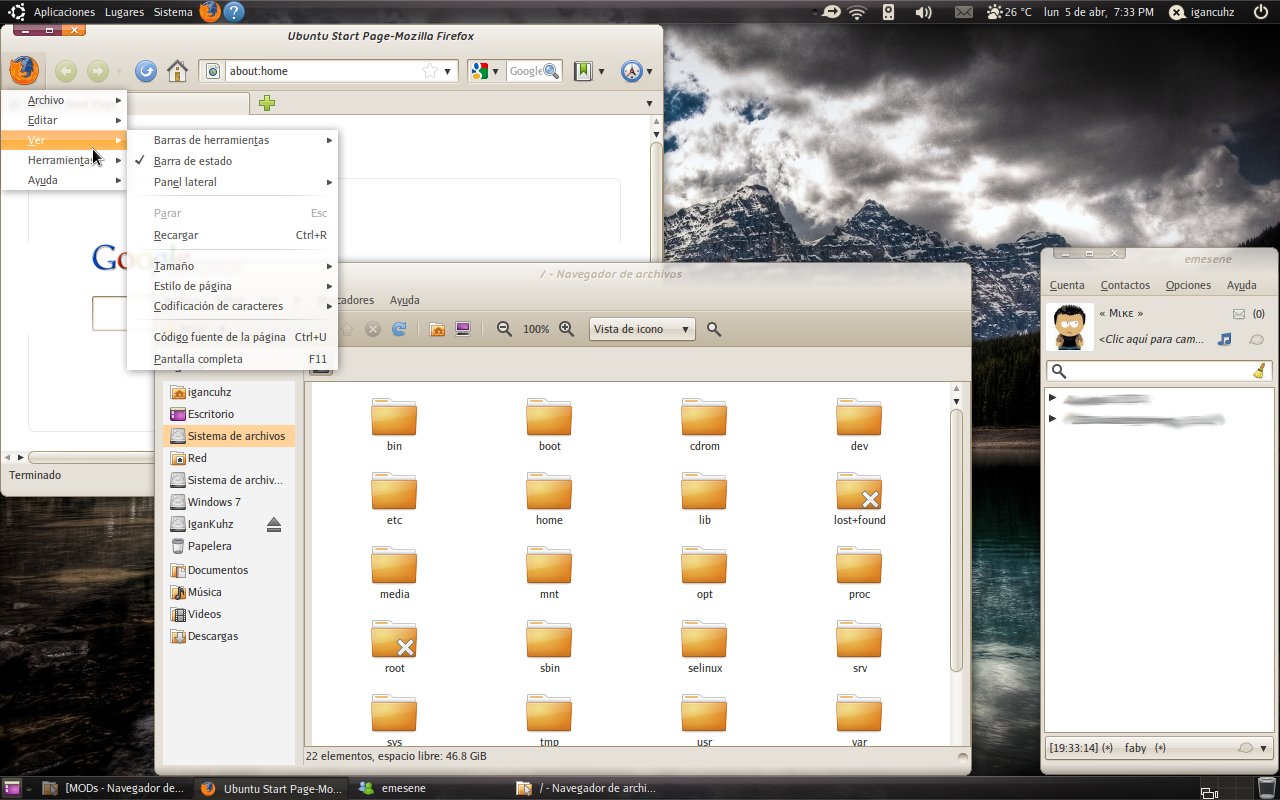
Task: Open the Barras de herramientas submenu
Action: click(x=232, y=140)
